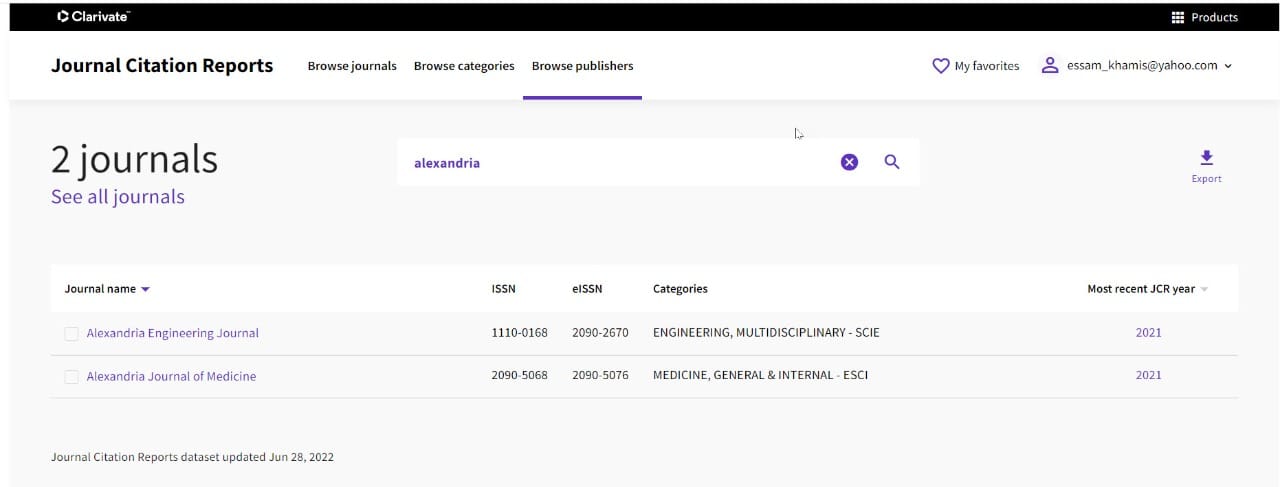
Task: Click the ISSN column header
Action: 504,289
